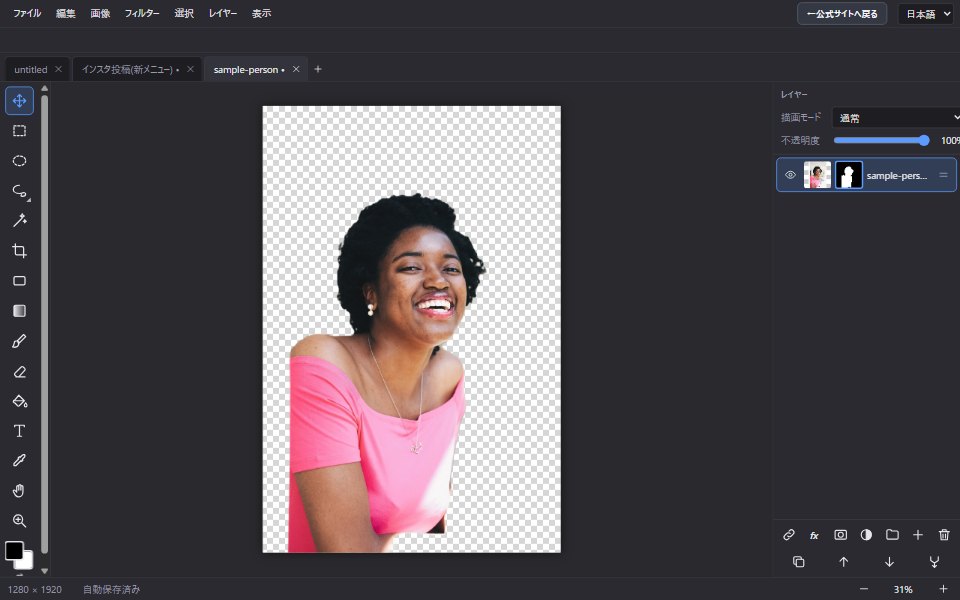Move layer up with arrow
Screen dimensions: 960x600
pyautogui.click(x=844, y=561)
